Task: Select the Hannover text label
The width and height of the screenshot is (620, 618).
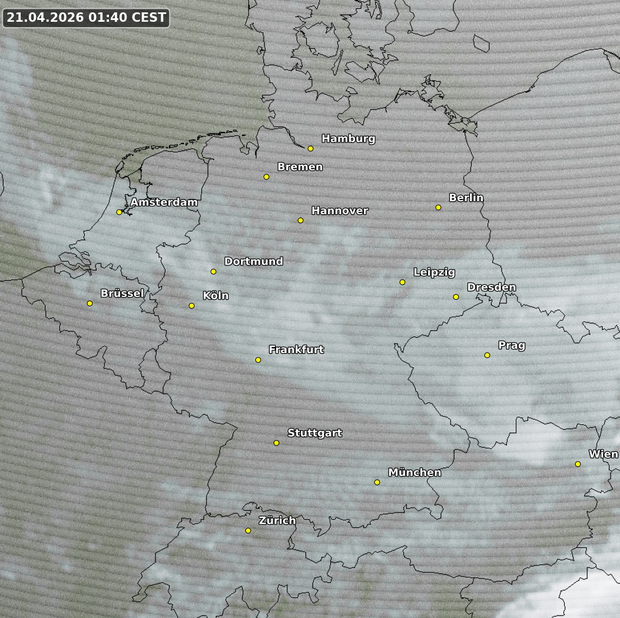Action: click(339, 211)
